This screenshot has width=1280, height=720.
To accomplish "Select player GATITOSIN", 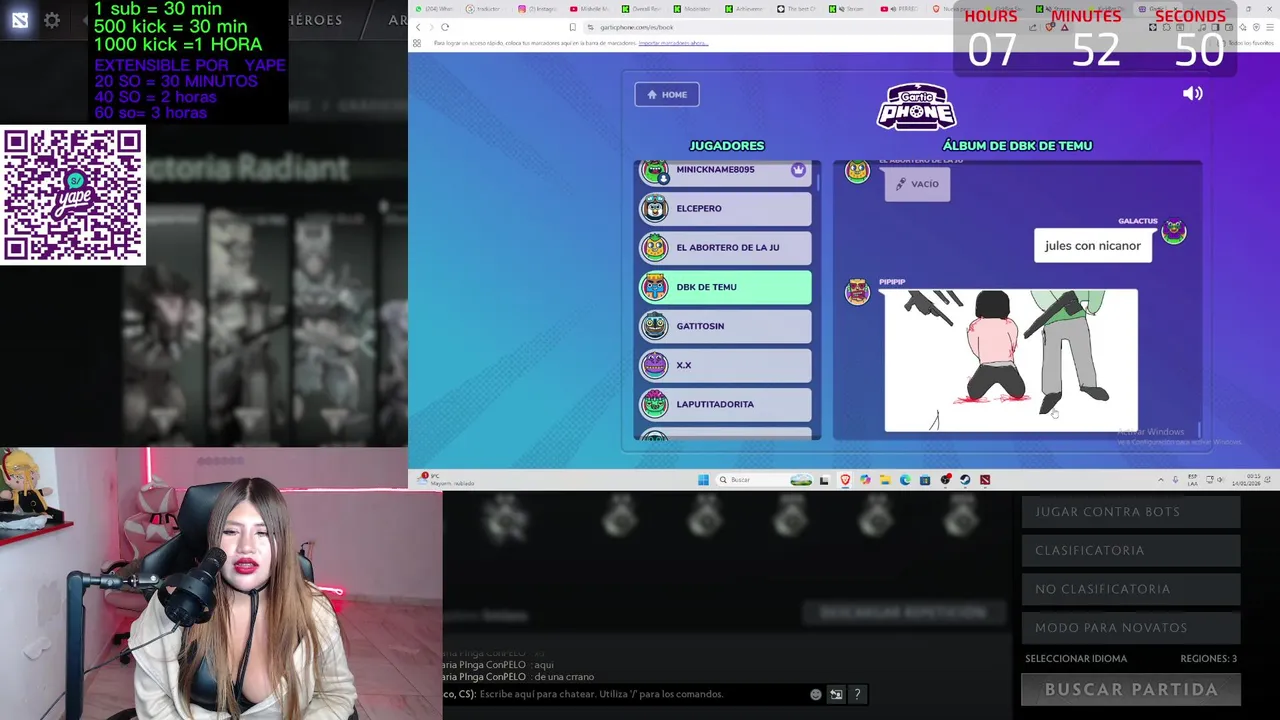I will tap(725, 326).
